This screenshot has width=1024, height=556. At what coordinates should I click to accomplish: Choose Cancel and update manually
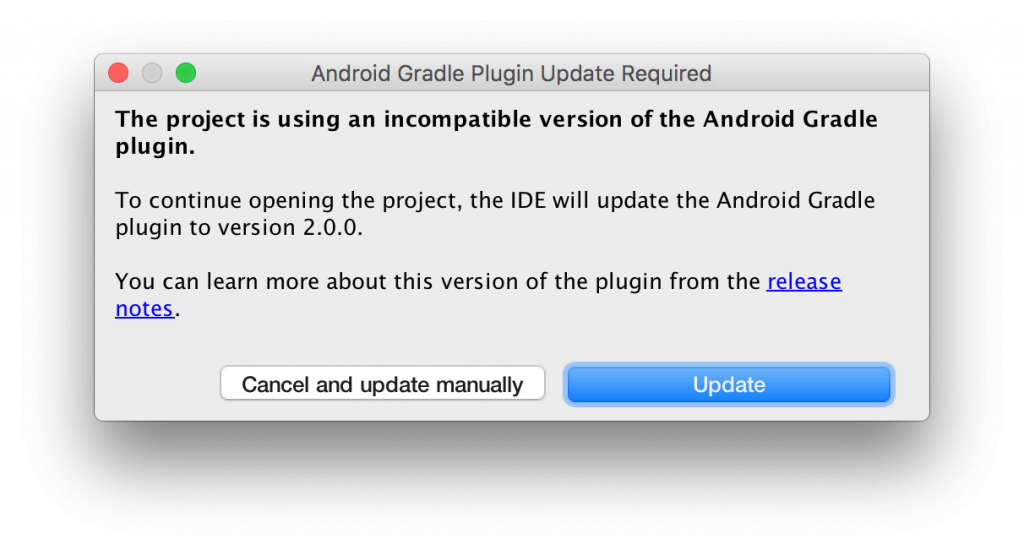(x=383, y=384)
